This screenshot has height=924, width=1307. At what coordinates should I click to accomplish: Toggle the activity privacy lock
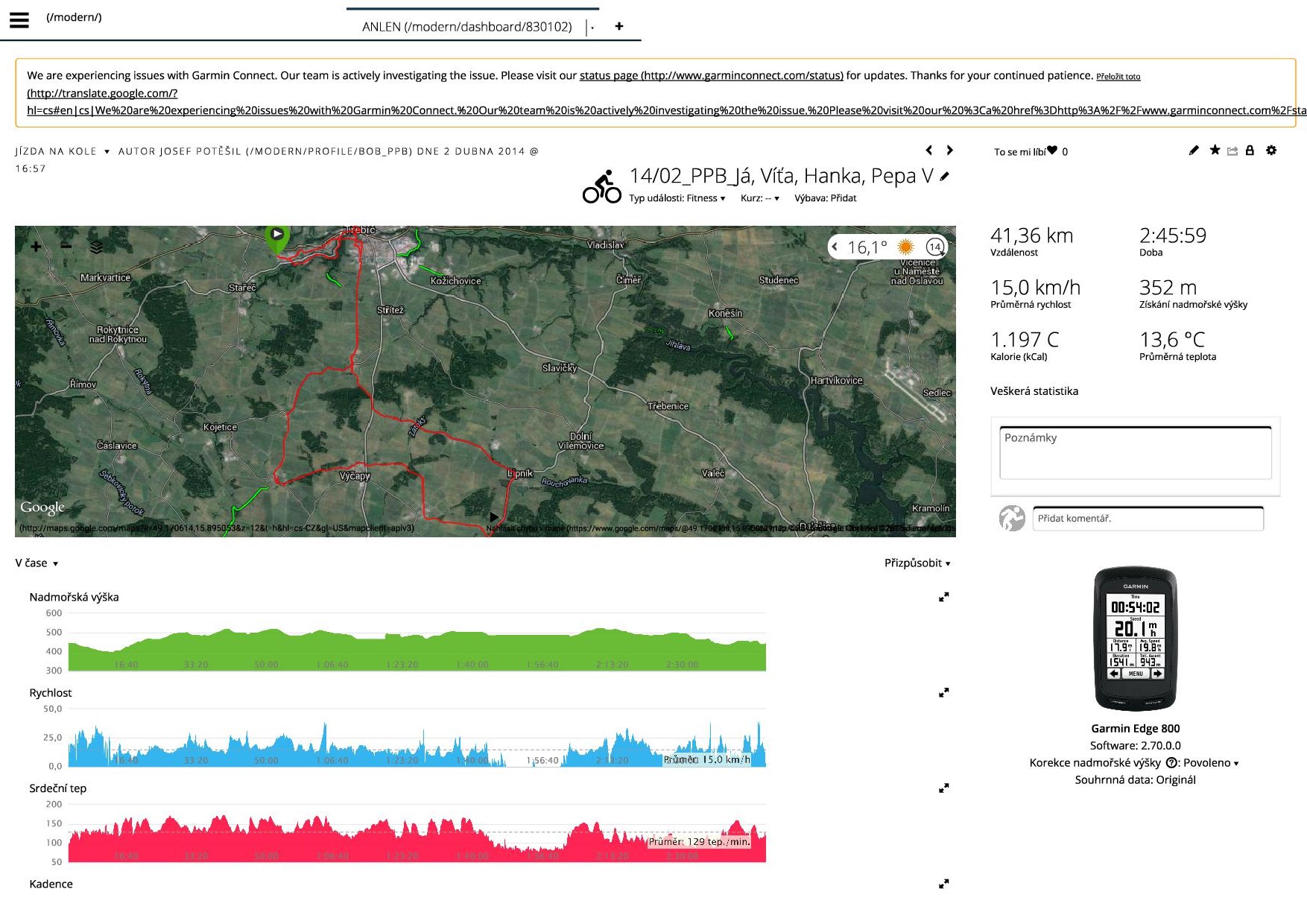(1250, 151)
